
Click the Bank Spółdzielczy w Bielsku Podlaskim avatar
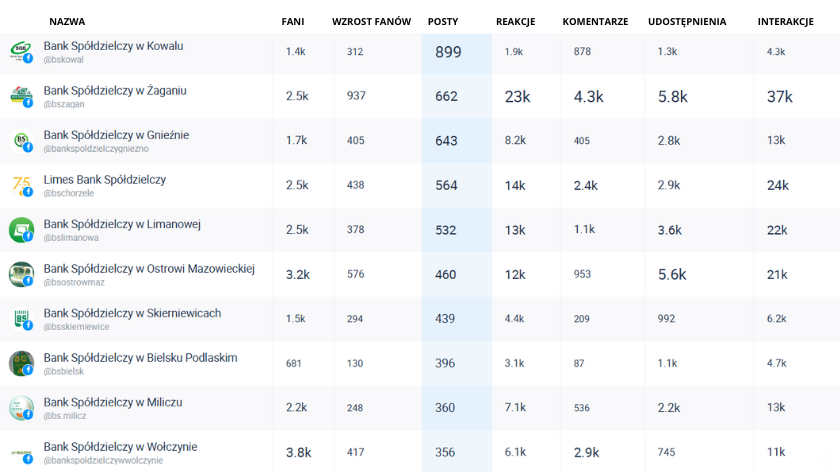[21, 363]
